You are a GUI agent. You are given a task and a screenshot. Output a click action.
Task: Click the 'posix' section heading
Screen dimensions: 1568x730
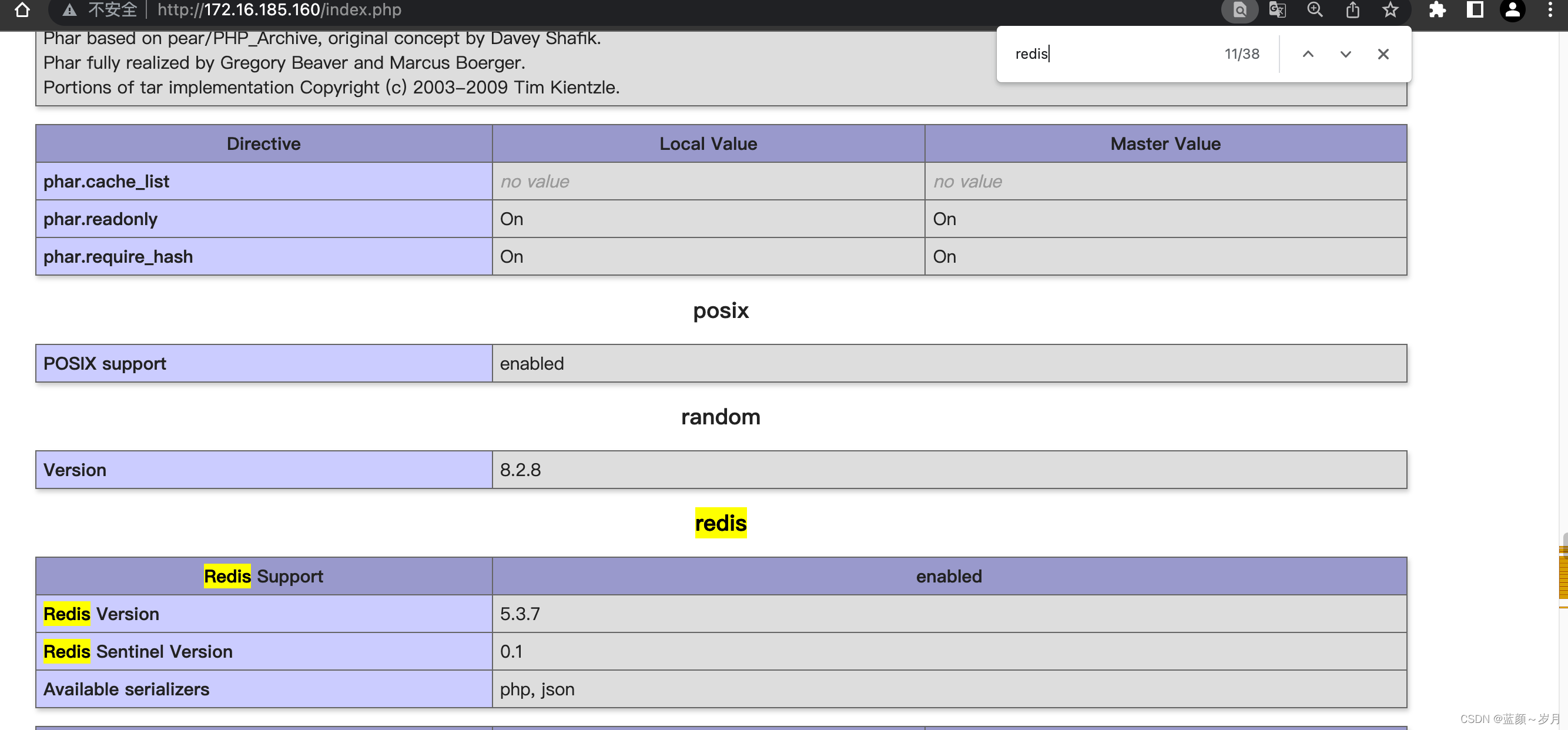coord(721,310)
